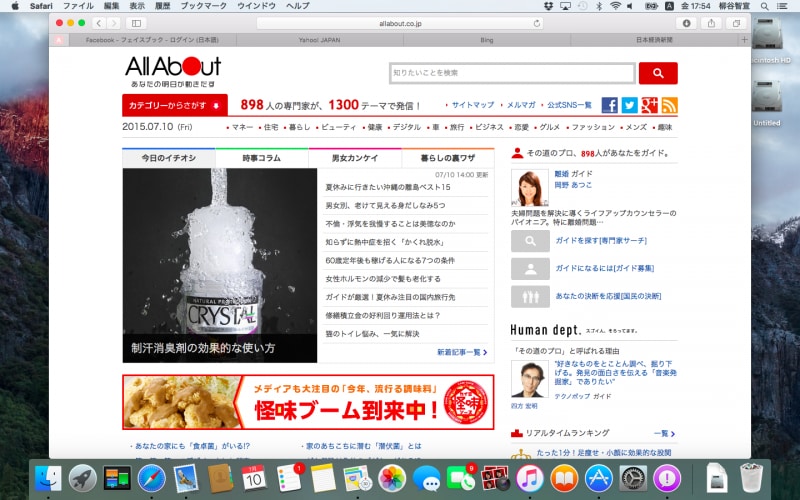Click the 怪味ブーム到来中 banner
The width and height of the screenshot is (800, 500).
click(308, 402)
